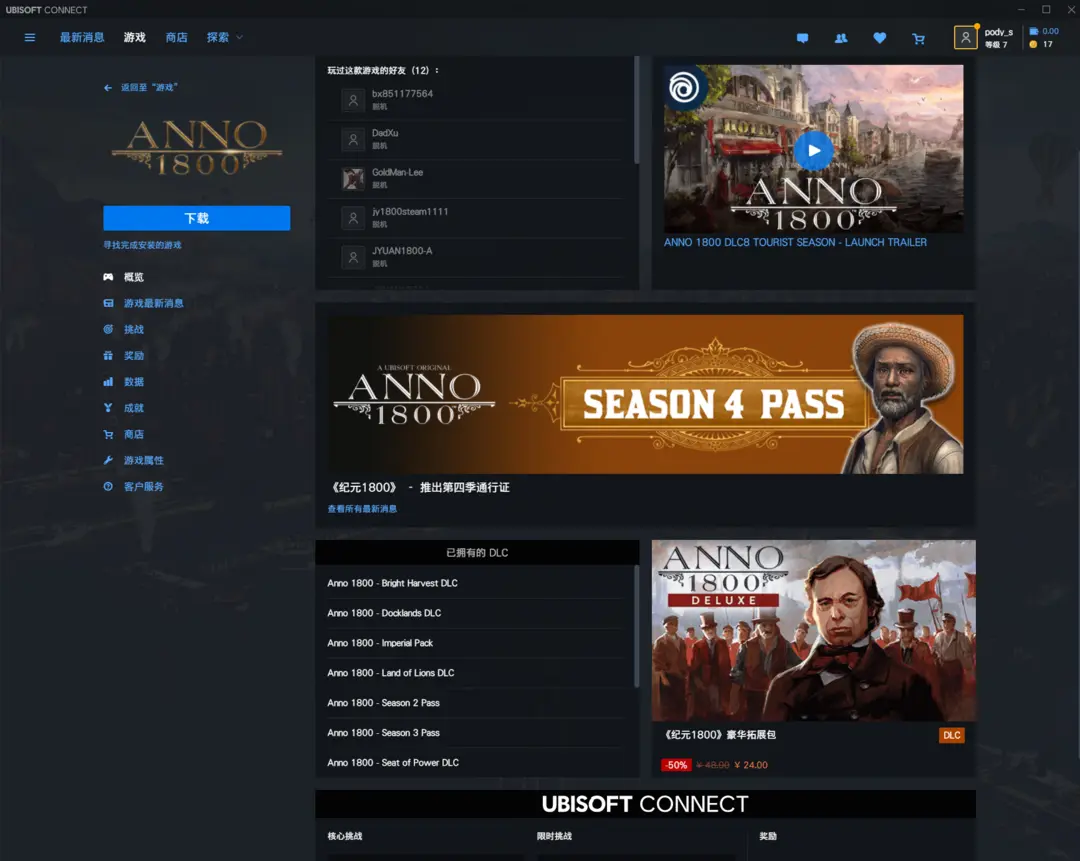Open the Anno 1800 Deluxe DLC thumbnail

pyautogui.click(x=813, y=630)
